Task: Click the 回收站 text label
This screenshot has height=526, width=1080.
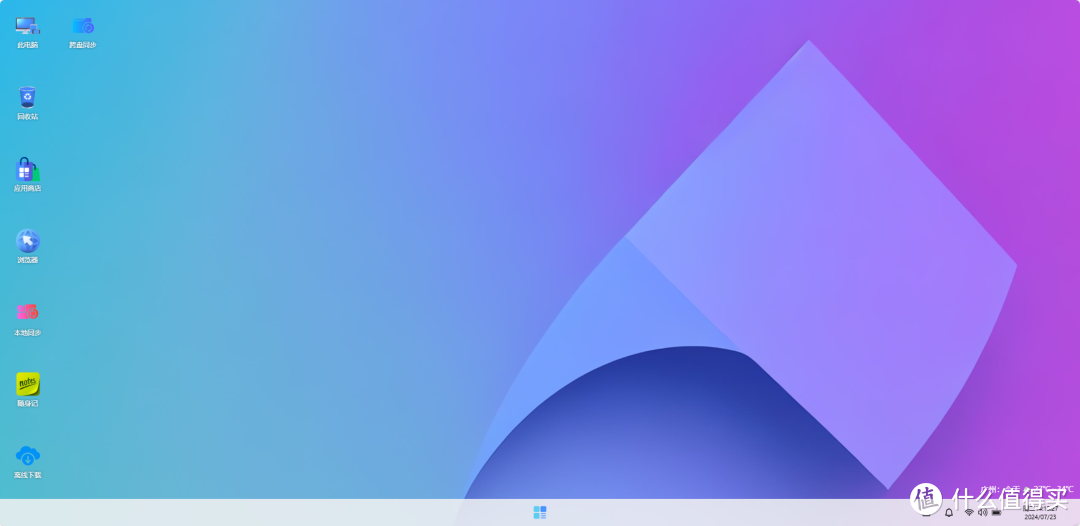Action: click(27, 117)
